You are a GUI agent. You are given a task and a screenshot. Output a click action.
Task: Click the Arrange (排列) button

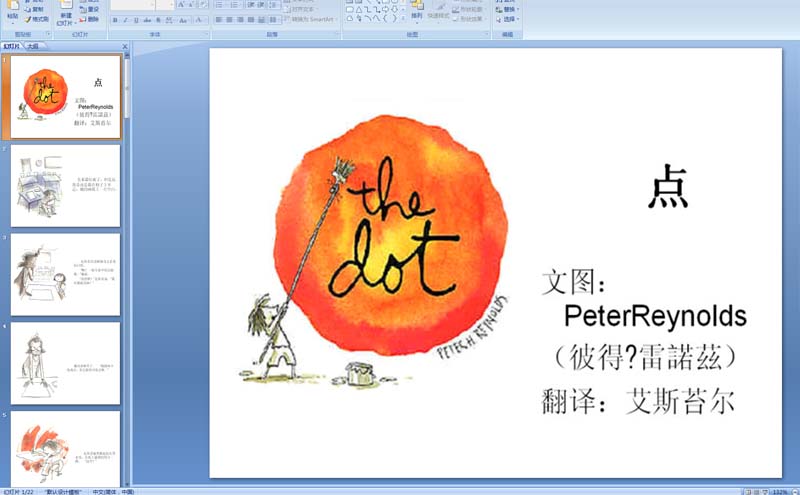click(417, 11)
